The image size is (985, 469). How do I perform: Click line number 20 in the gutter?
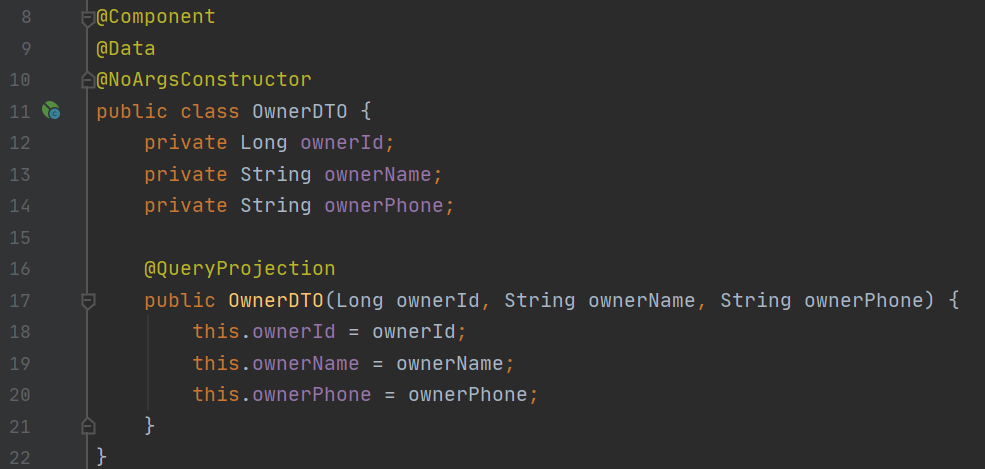click(20, 395)
